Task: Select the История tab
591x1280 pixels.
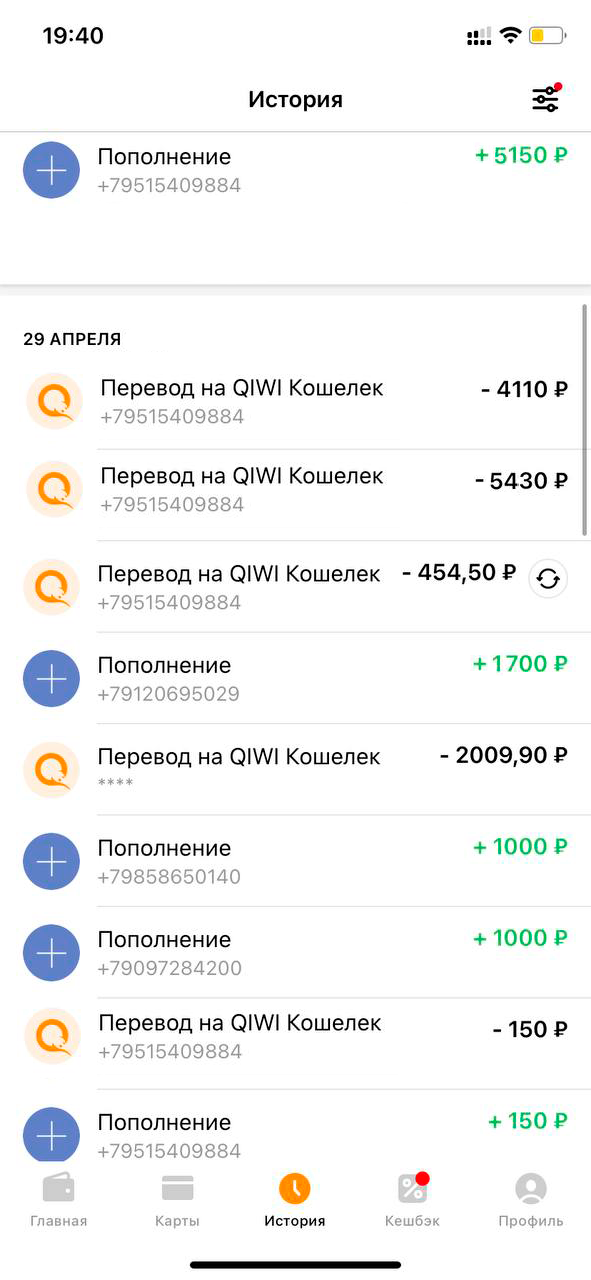Action: tap(295, 1200)
